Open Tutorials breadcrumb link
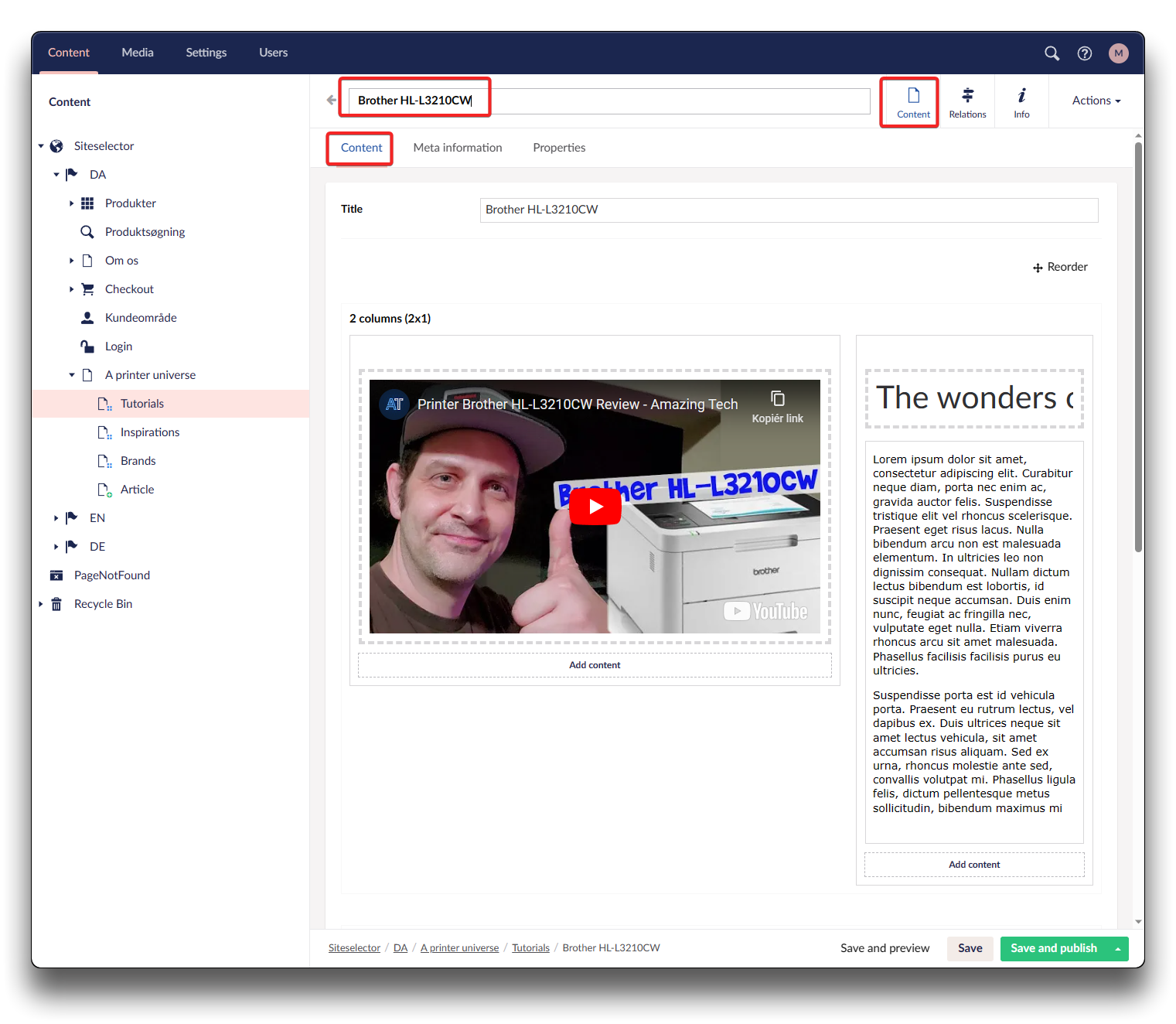 click(530, 948)
